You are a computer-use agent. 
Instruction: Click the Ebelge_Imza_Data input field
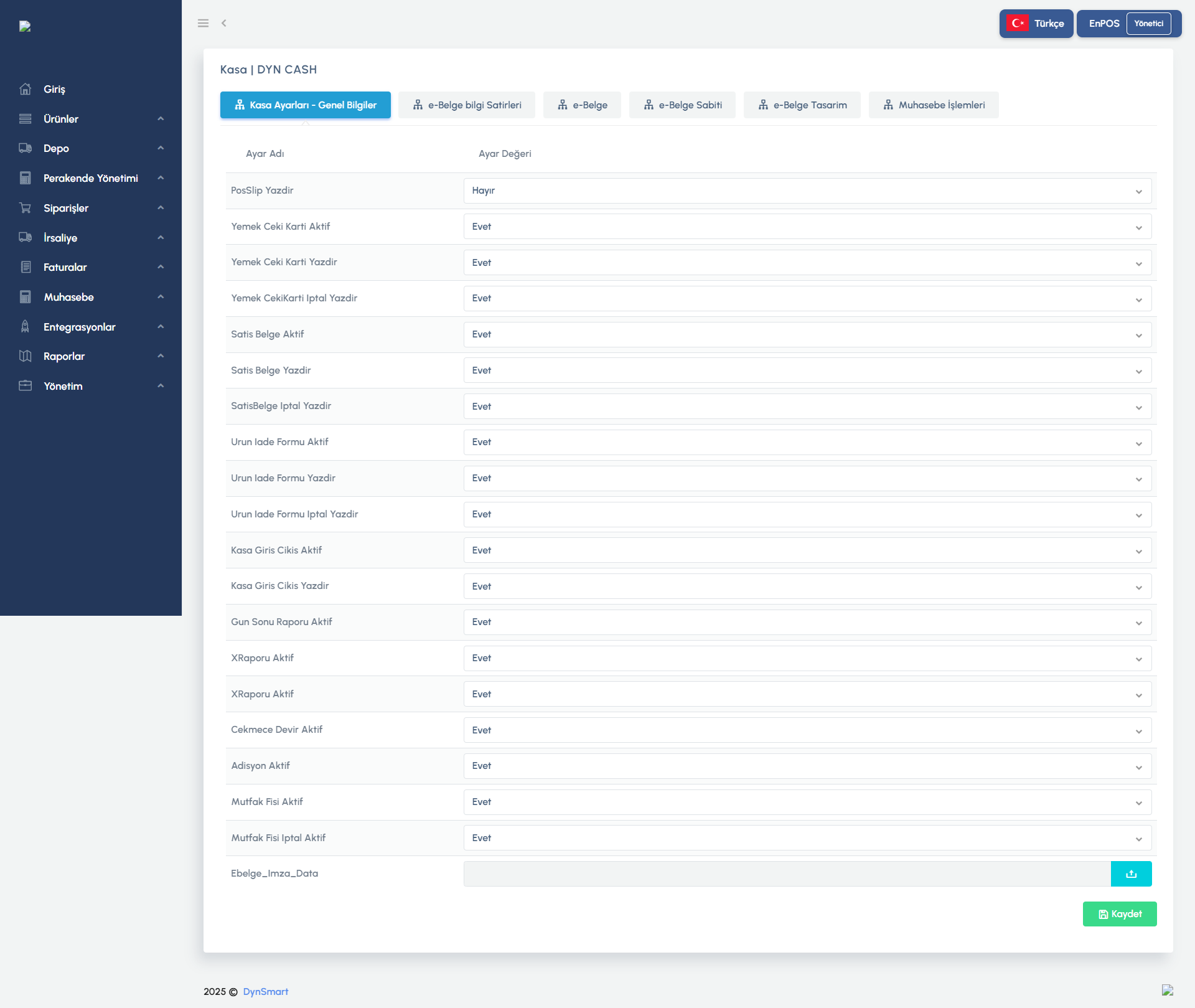(787, 874)
